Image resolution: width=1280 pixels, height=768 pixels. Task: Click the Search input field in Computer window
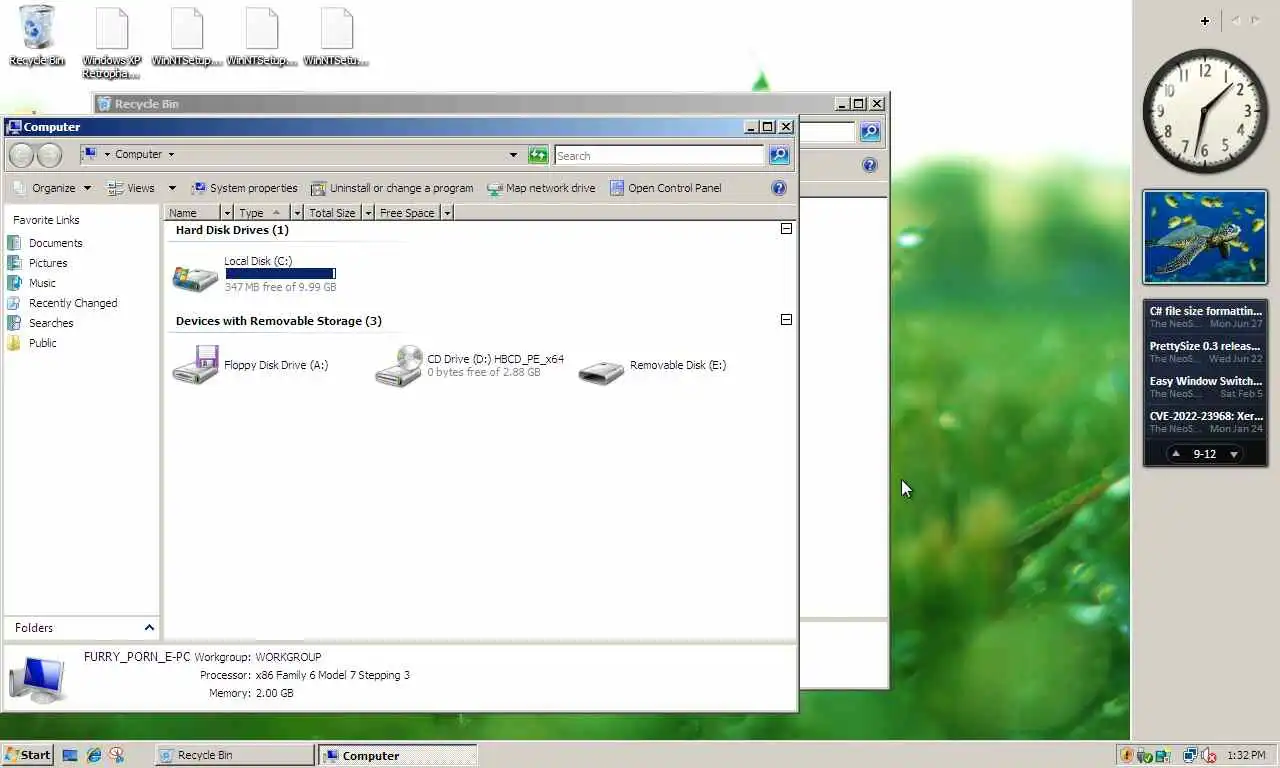pyautogui.click(x=659, y=155)
